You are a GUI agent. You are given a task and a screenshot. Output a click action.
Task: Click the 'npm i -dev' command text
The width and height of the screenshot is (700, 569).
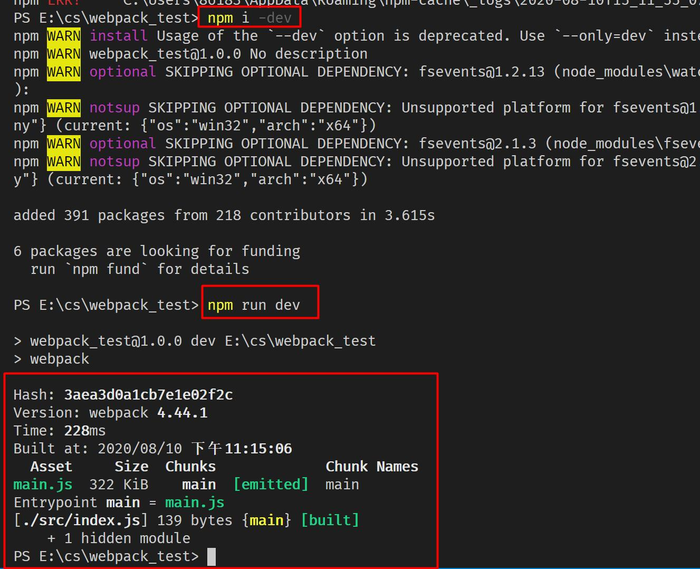pos(249,18)
